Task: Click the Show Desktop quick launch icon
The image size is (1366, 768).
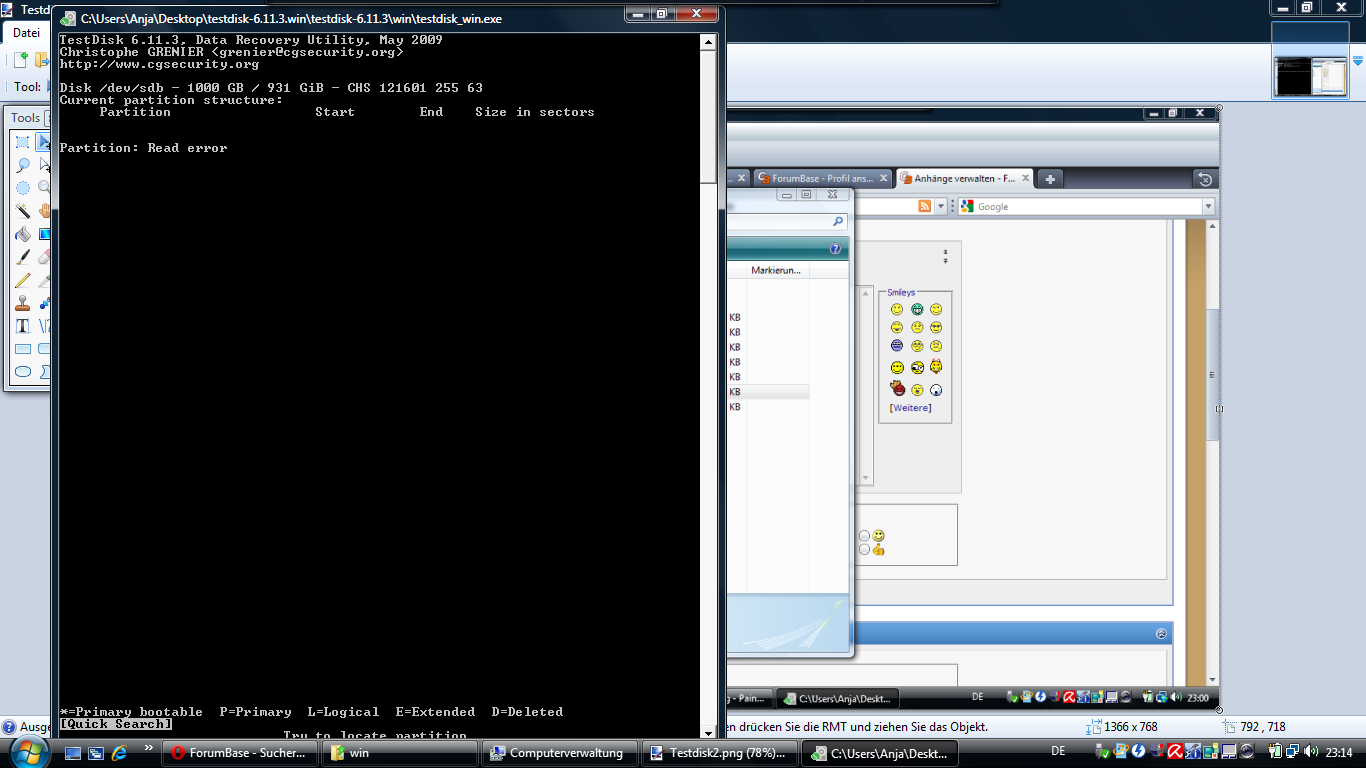Action: click(73, 752)
